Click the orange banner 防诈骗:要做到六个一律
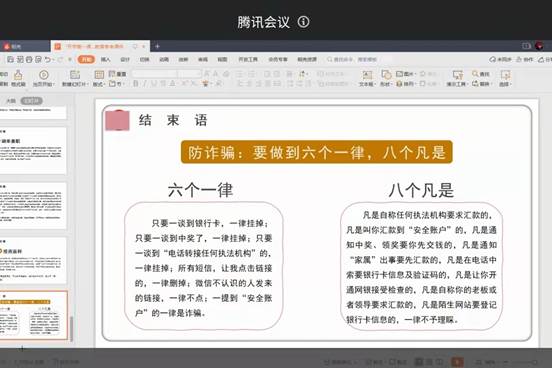Image resolution: width=552 pixels, height=368 pixels. coord(316,152)
